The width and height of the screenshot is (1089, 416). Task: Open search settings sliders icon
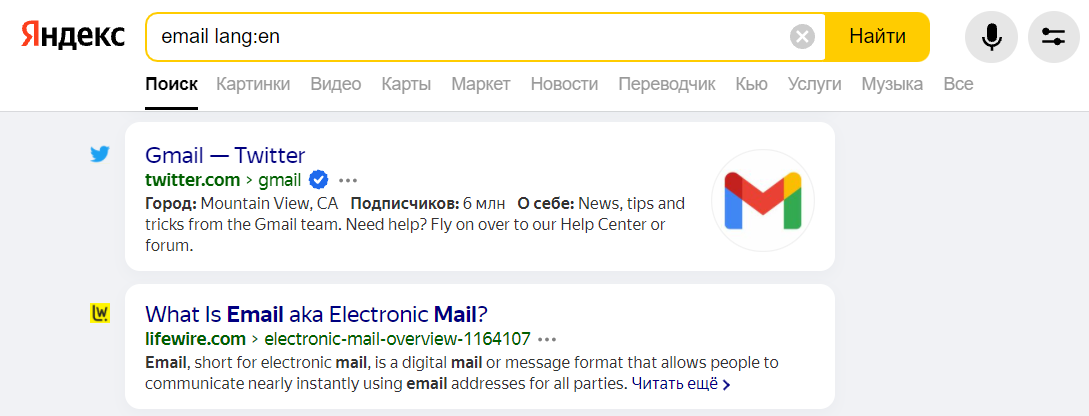pyautogui.click(x=1054, y=37)
